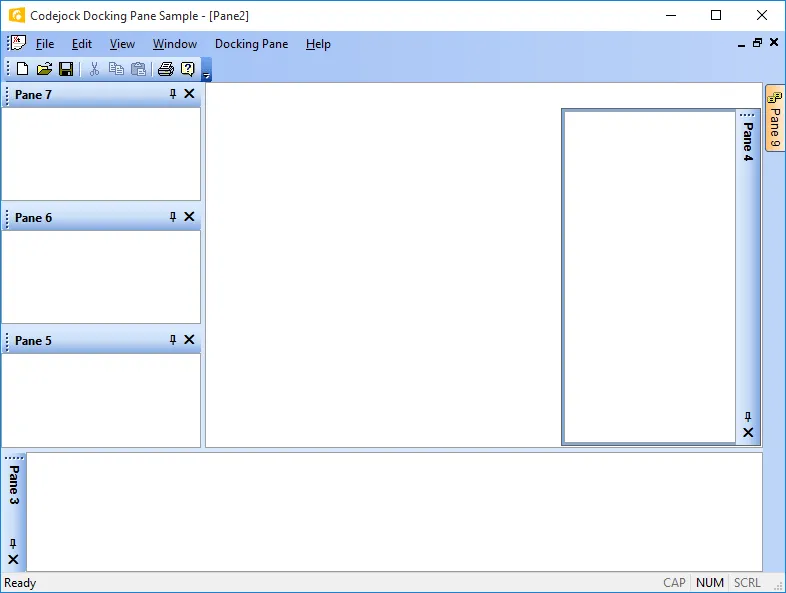Toggle the pin on Pane 6
Image resolution: width=786 pixels, height=593 pixels.
(173, 217)
